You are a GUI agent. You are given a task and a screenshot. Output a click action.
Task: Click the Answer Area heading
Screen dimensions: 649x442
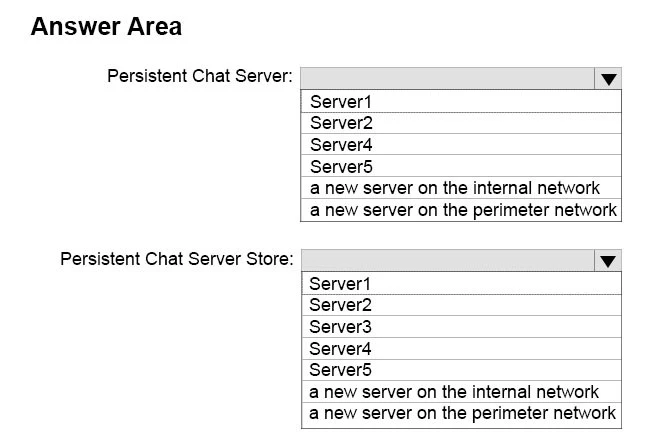pyautogui.click(x=106, y=27)
